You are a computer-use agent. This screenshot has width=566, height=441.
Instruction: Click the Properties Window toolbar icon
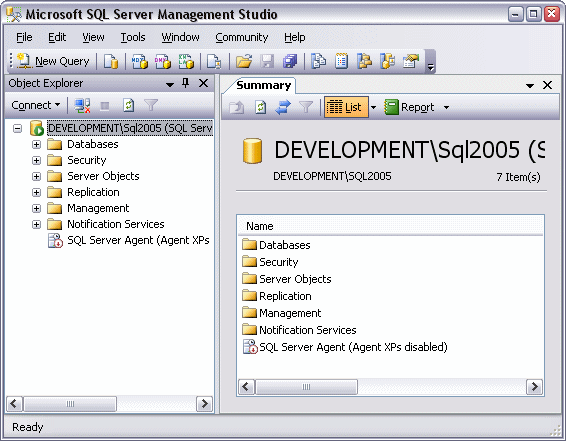(411, 61)
